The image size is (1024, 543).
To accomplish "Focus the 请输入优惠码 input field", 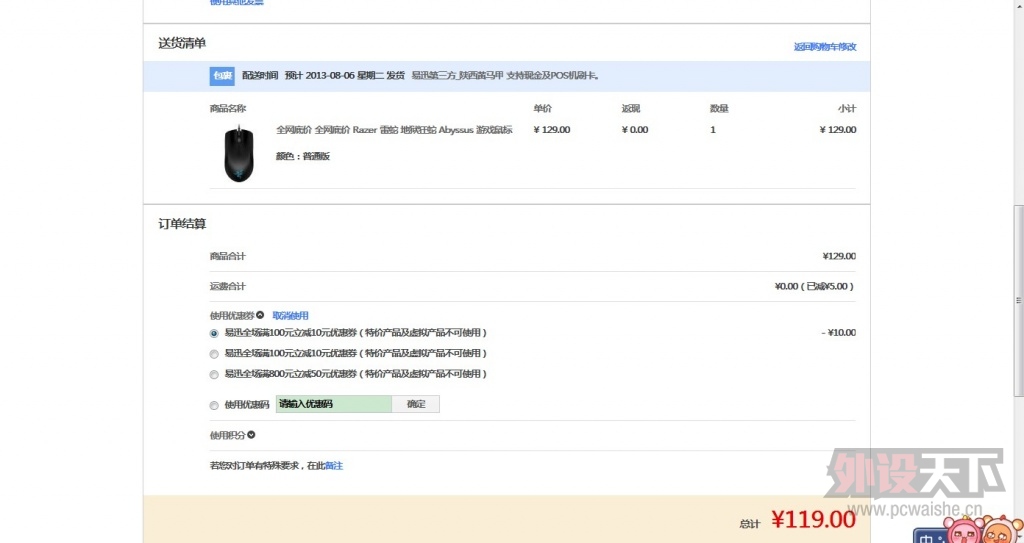I will coord(334,404).
